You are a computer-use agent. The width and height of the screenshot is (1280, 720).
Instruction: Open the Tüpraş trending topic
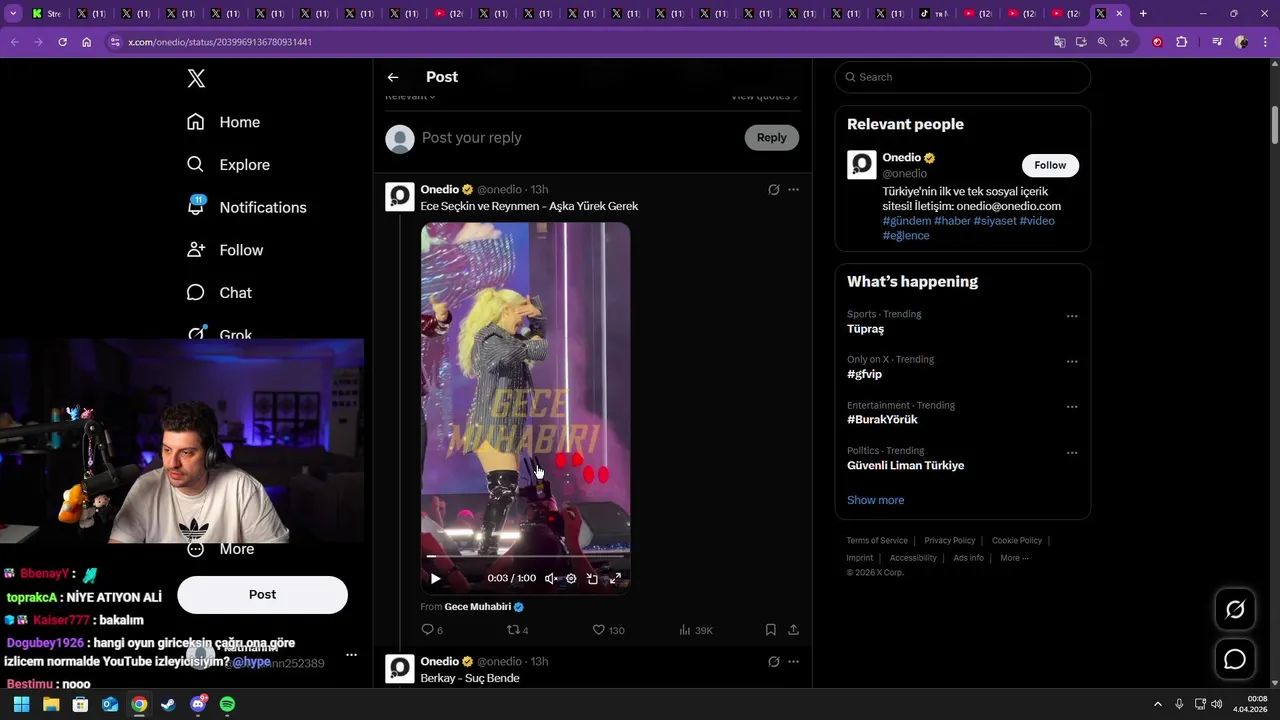[x=865, y=329]
